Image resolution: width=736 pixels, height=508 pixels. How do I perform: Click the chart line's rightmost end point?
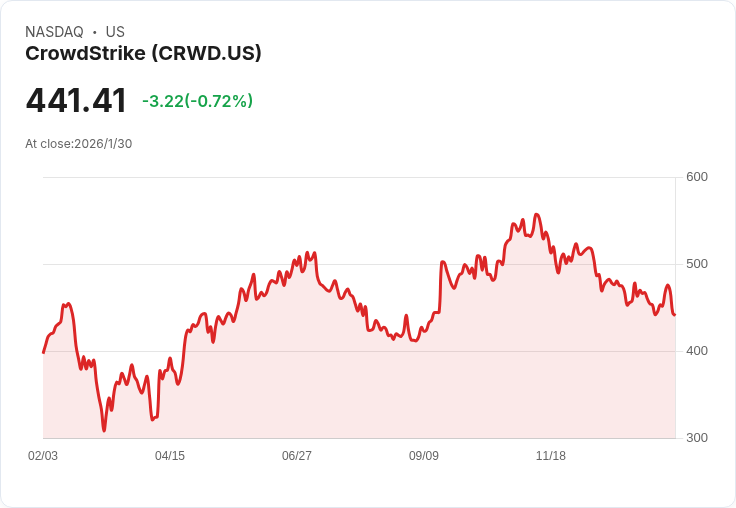[675, 315]
